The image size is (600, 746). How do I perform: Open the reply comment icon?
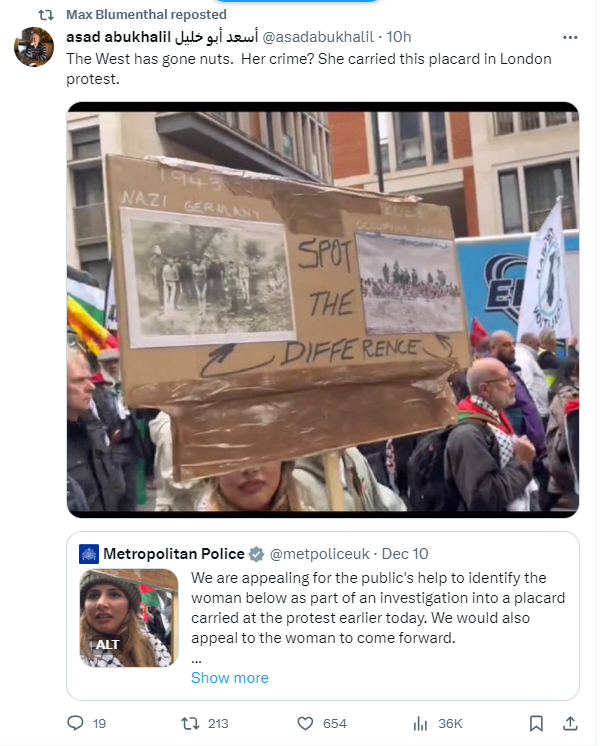(75, 723)
